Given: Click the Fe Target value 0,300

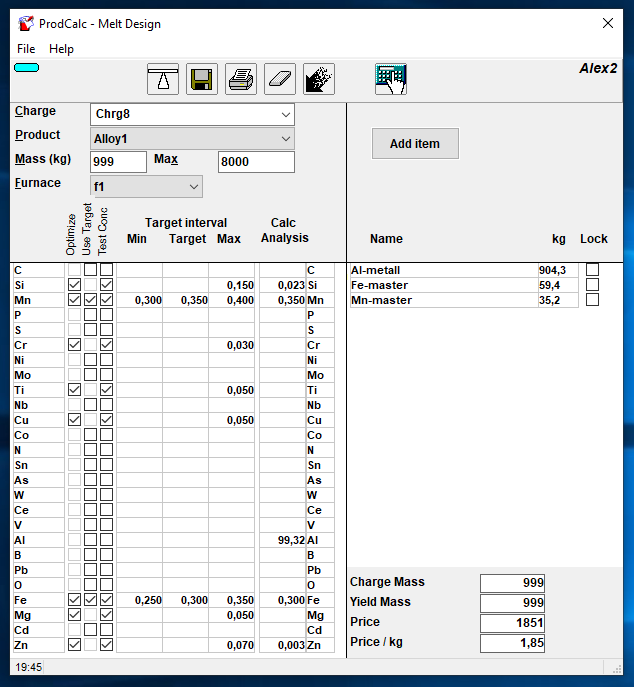Looking at the screenshot, I should [185, 600].
